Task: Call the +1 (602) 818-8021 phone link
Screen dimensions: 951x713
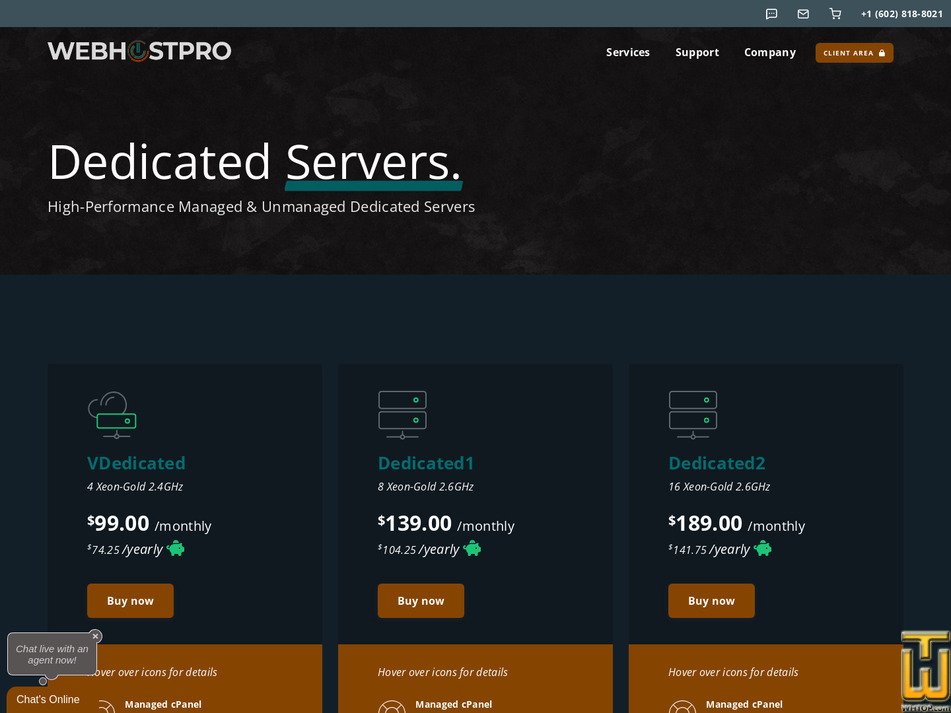Action: pos(901,13)
